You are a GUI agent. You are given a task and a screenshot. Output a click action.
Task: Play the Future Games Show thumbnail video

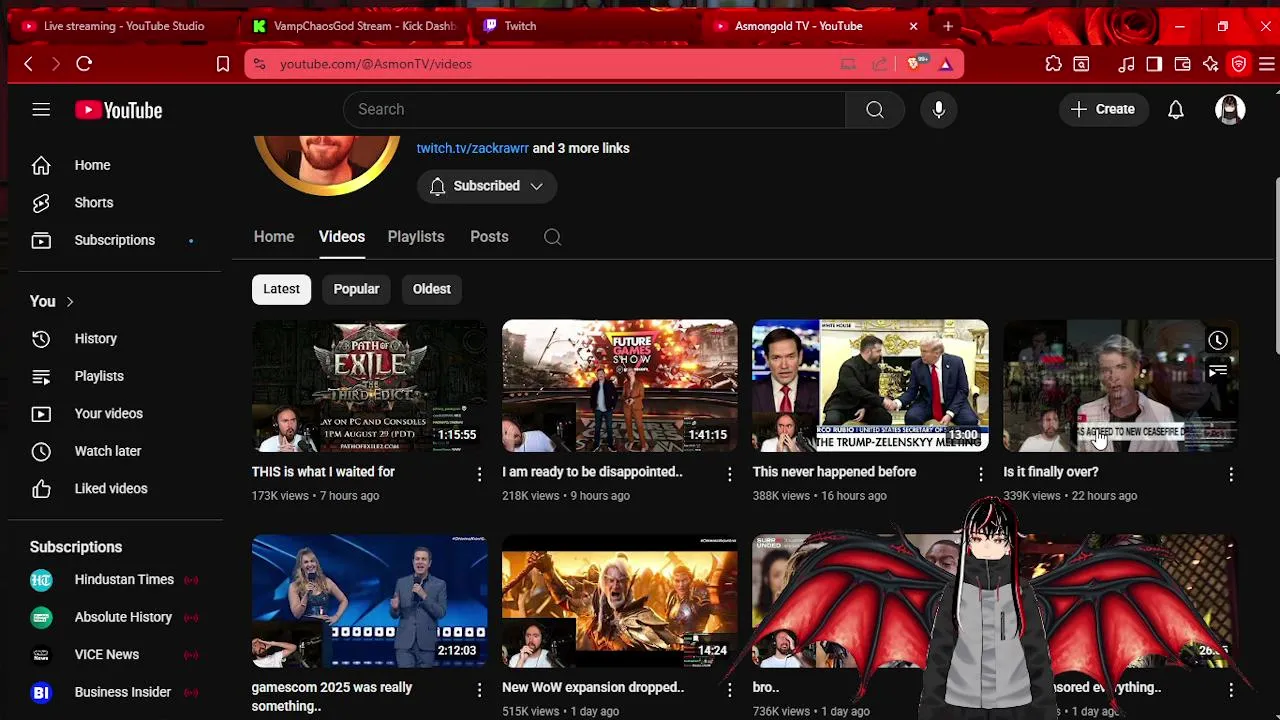coord(619,386)
